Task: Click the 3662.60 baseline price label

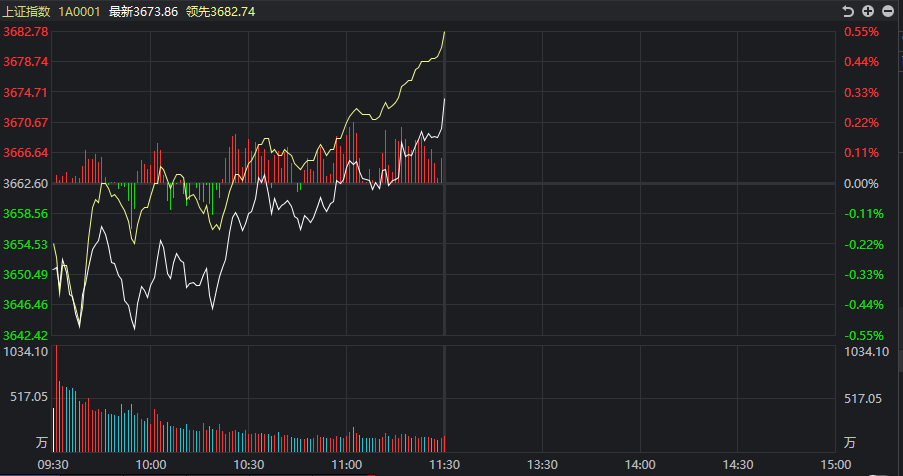Action: [x=26, y=184]
